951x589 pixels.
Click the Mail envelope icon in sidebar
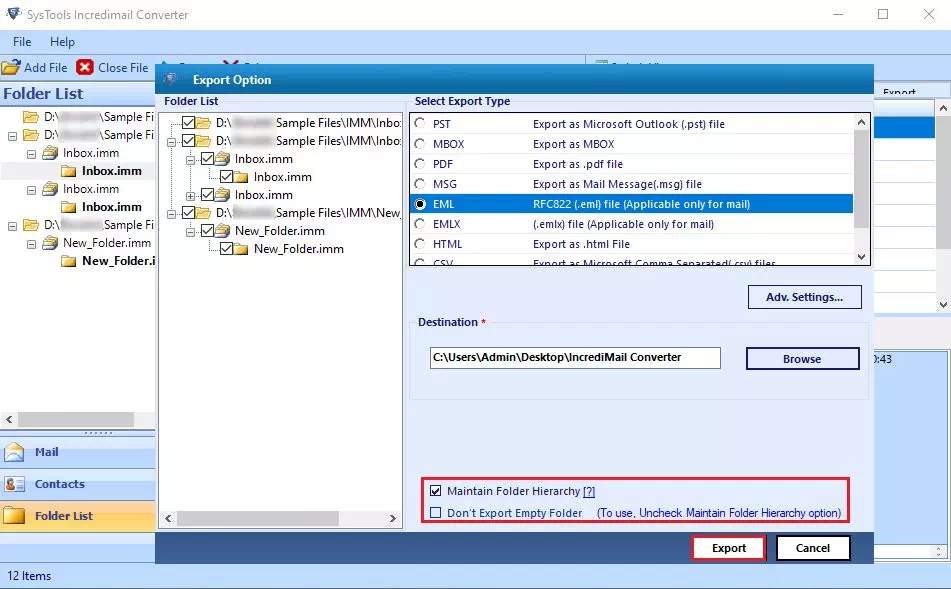(x=14, y=452)
